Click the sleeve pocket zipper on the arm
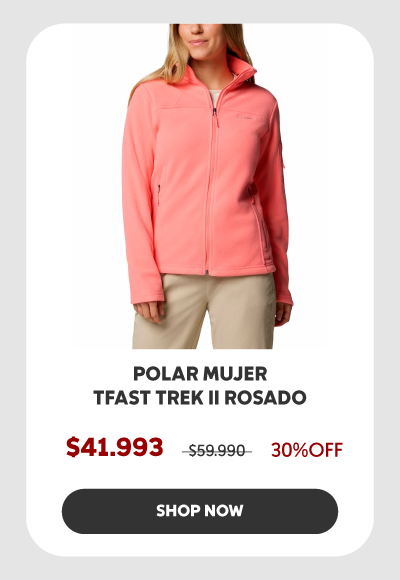 tap(282, 154)
